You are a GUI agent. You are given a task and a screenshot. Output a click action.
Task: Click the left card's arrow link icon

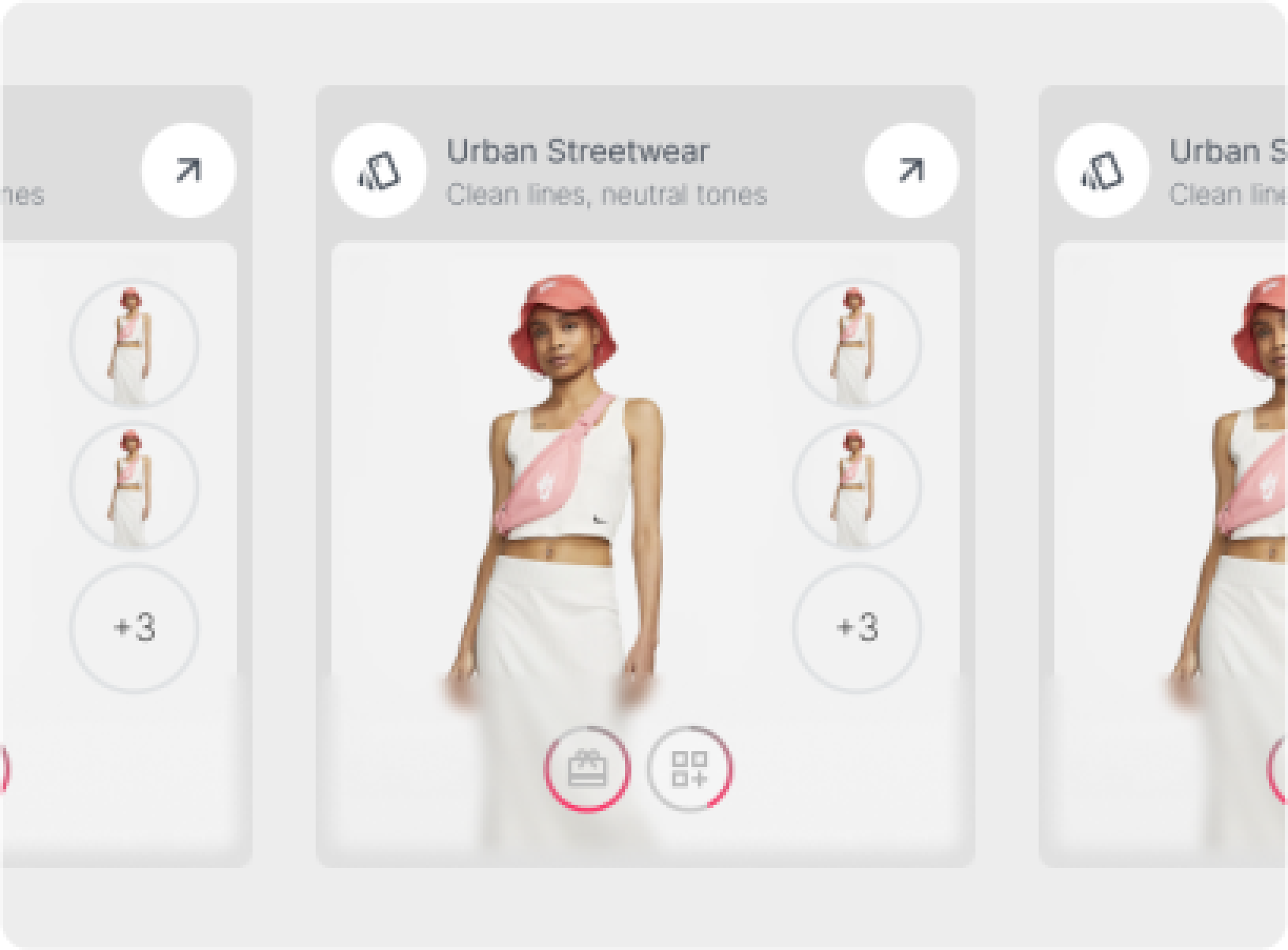(189, 170)
